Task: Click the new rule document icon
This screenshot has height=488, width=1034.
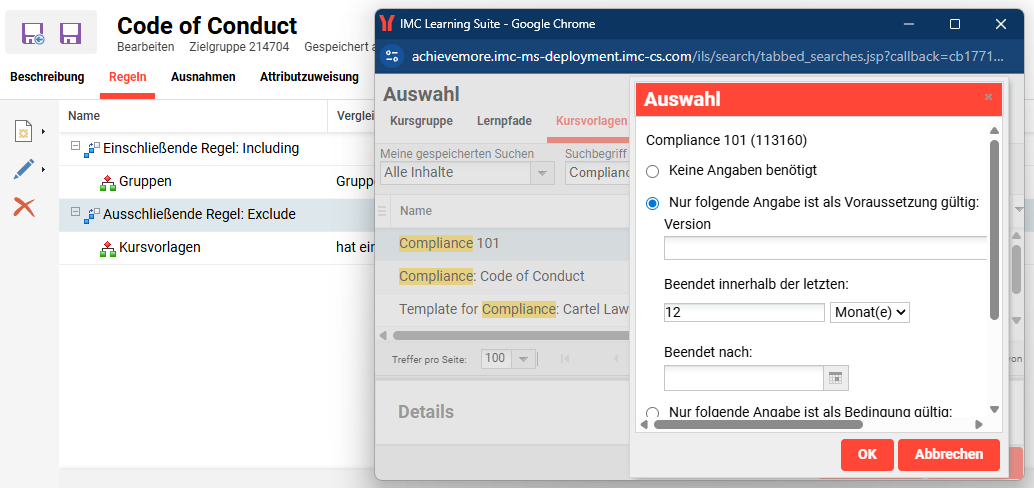Action: click(x=24, y=131)
